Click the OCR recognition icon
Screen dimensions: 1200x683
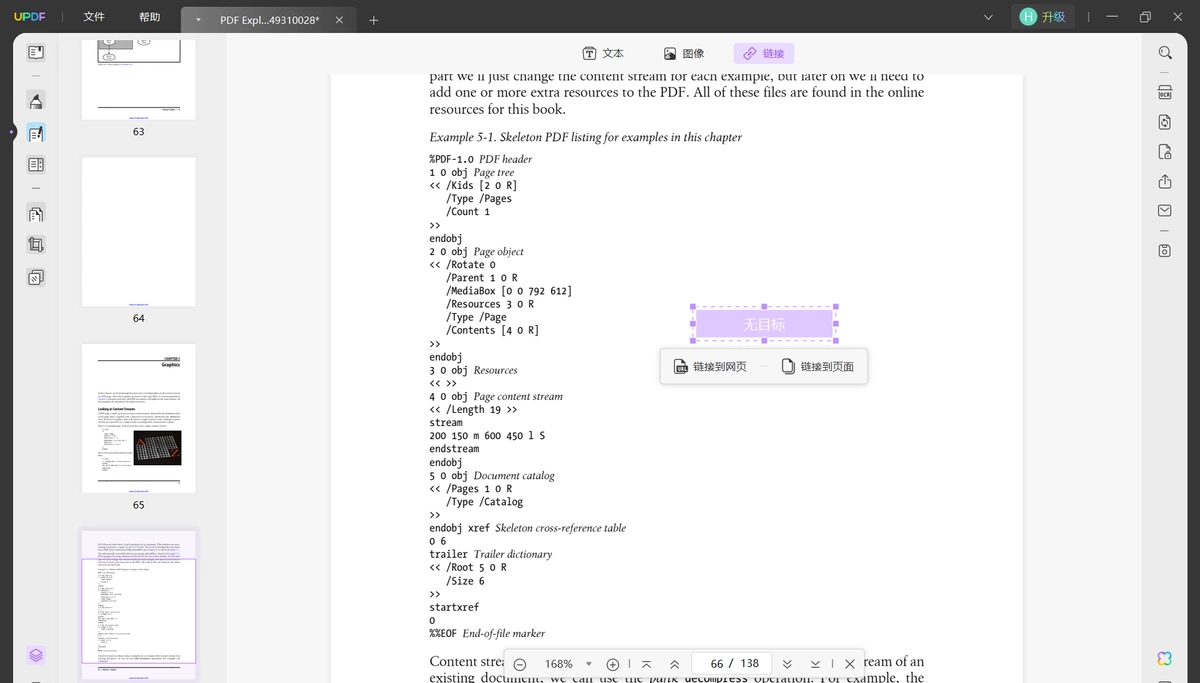pyautogui.click(x=1165, y=92)
